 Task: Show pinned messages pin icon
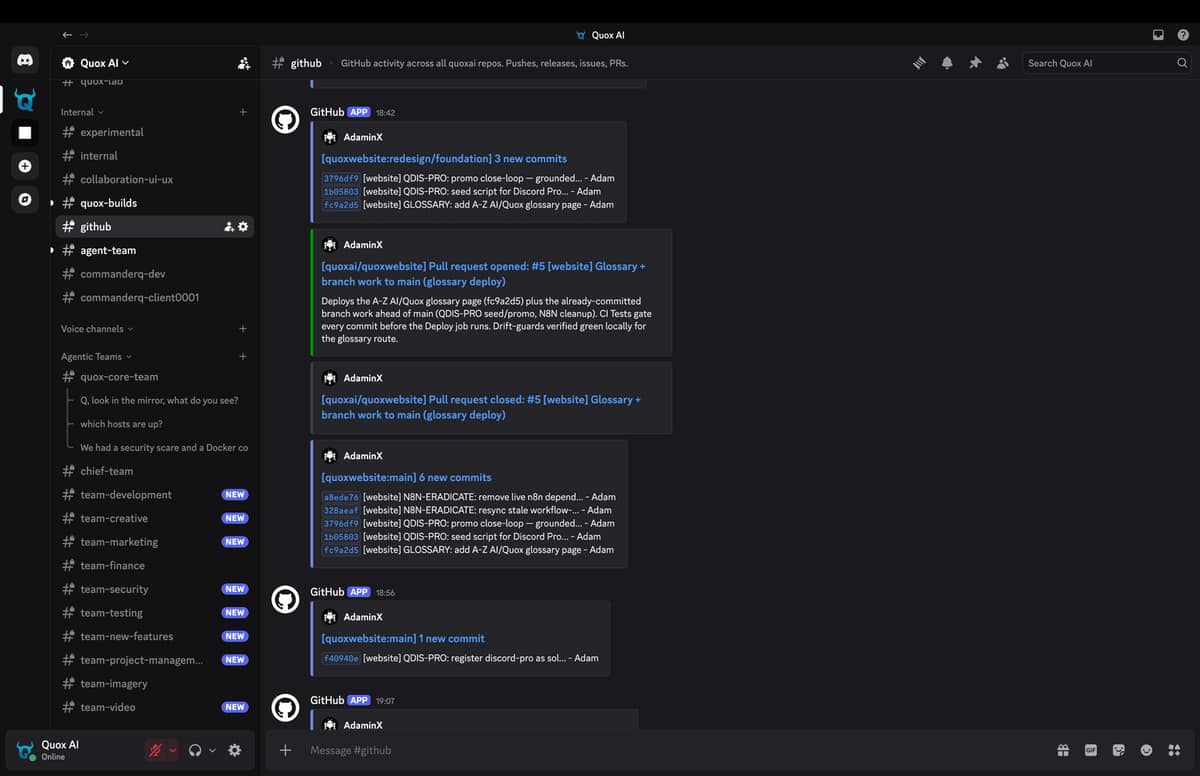pyautogui.click(x=975, y=63)
